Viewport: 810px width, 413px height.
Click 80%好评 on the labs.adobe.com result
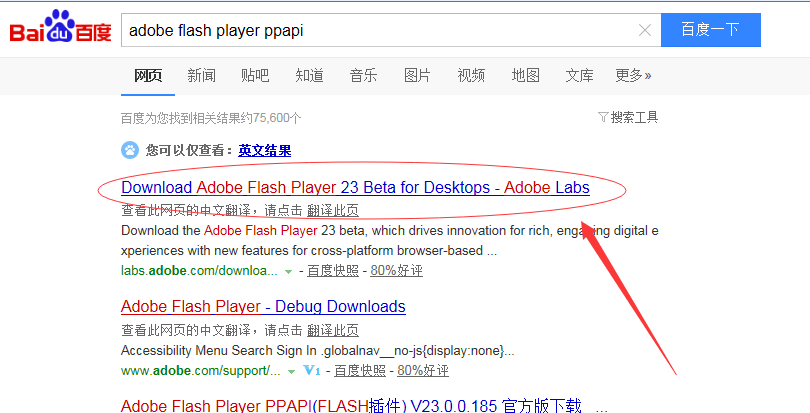pos(396,270)
